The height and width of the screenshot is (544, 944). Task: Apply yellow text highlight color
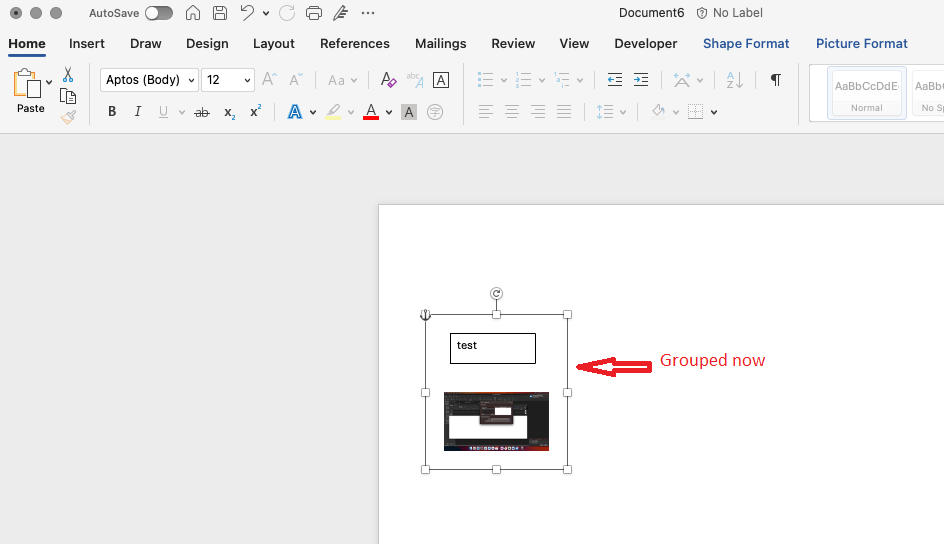(x=333, y=112)
